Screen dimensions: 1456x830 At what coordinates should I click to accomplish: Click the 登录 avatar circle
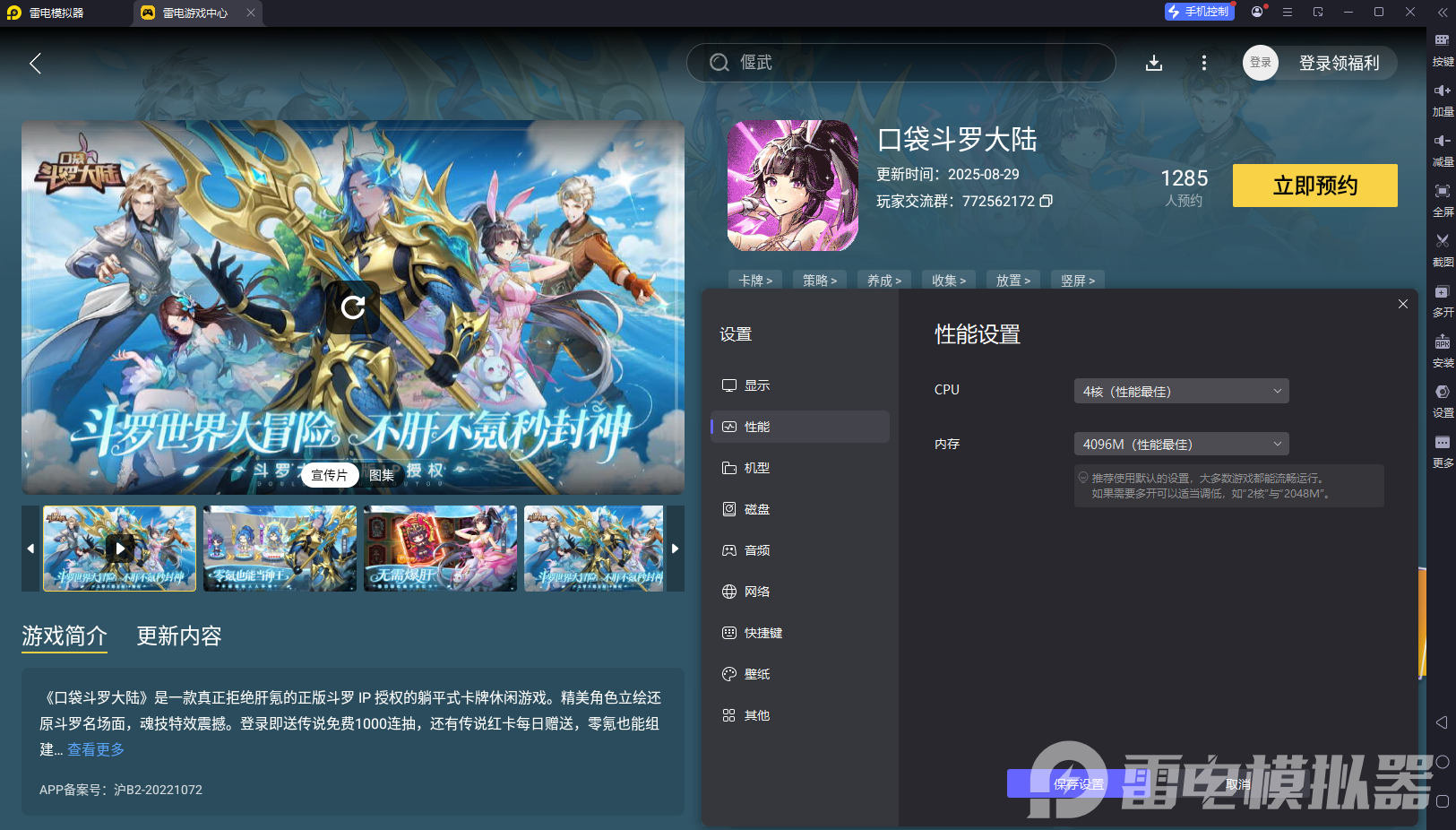coord(1261,63)
